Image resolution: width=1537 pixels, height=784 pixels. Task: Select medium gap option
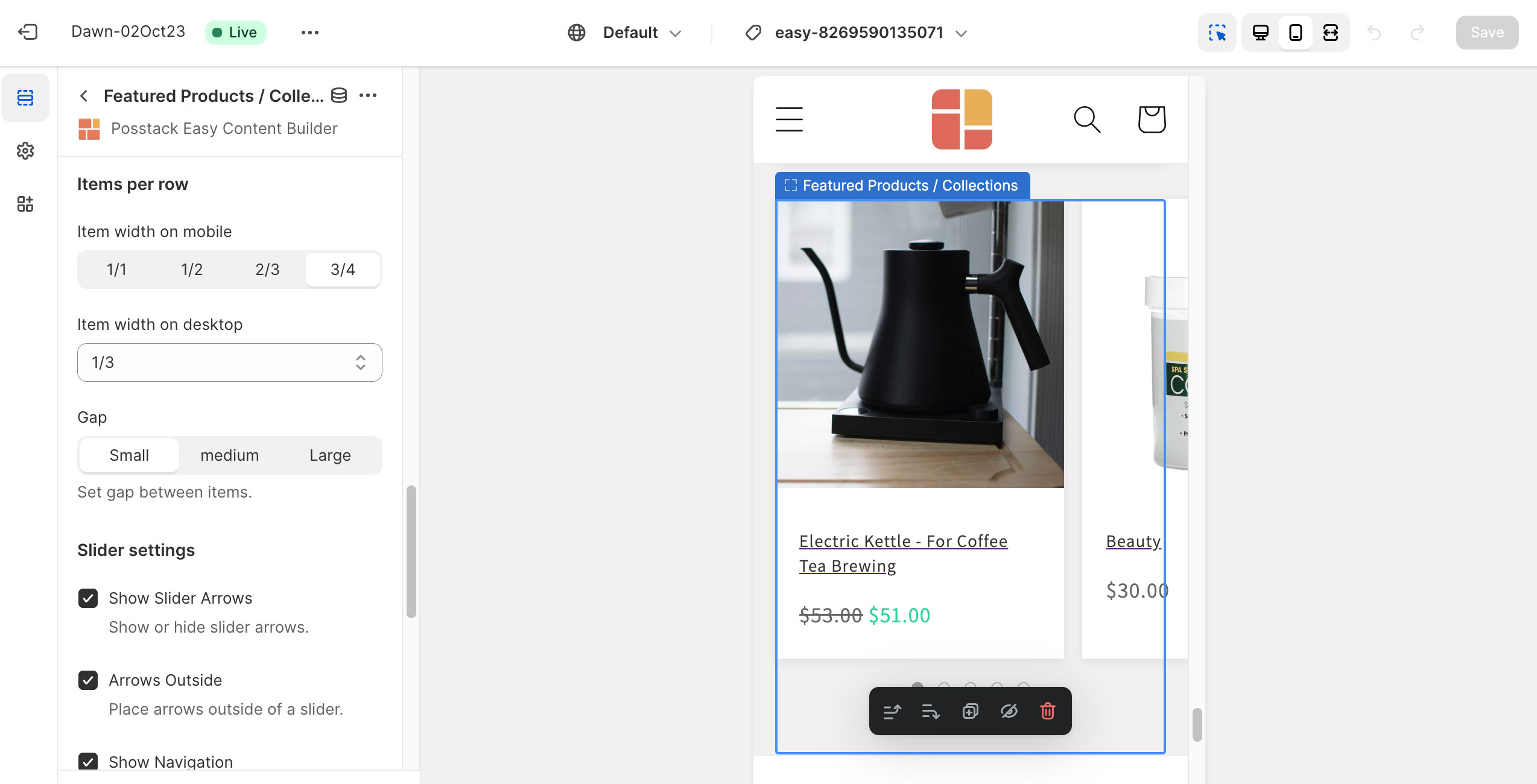click(x=230, y=455)
